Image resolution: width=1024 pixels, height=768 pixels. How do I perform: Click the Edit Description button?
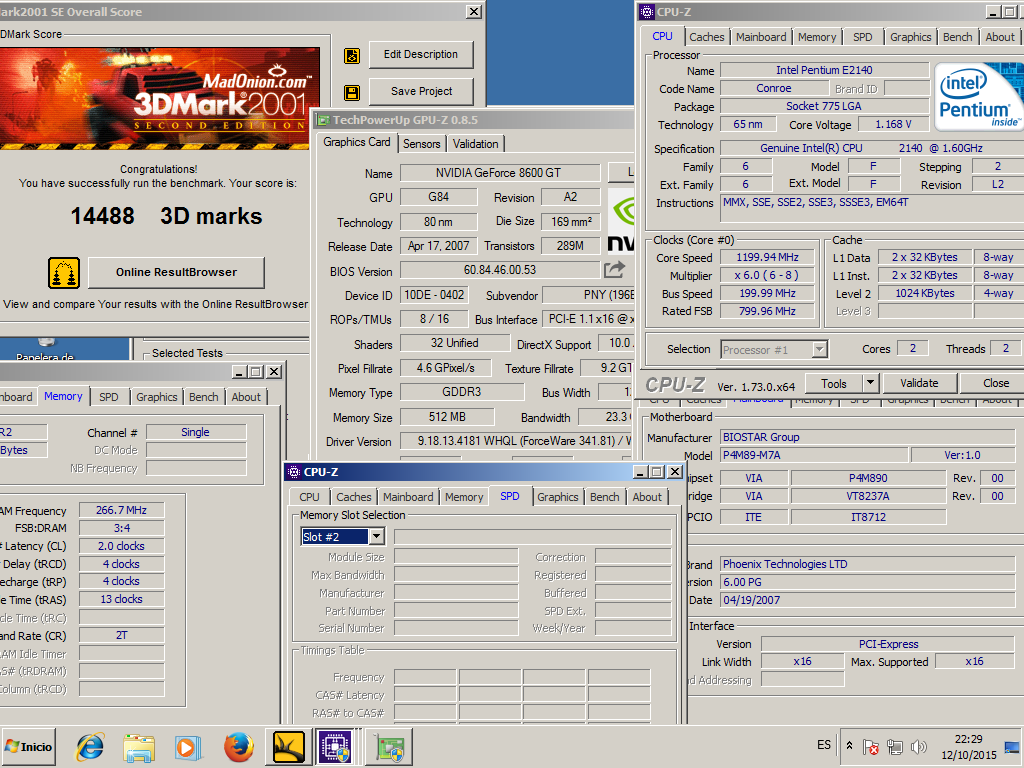click(x=421, y=54)
